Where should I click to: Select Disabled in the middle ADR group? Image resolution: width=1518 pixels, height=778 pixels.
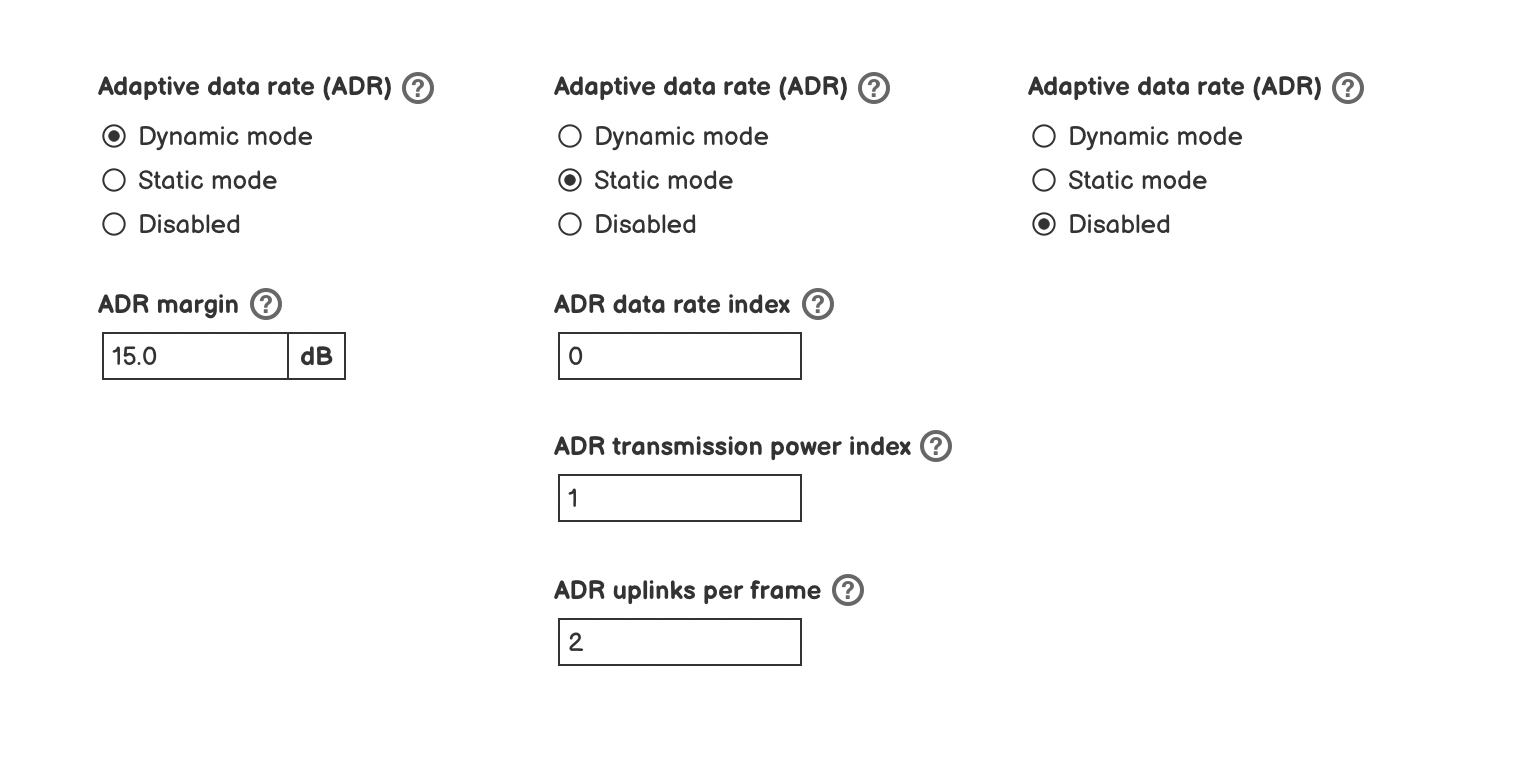569,224
